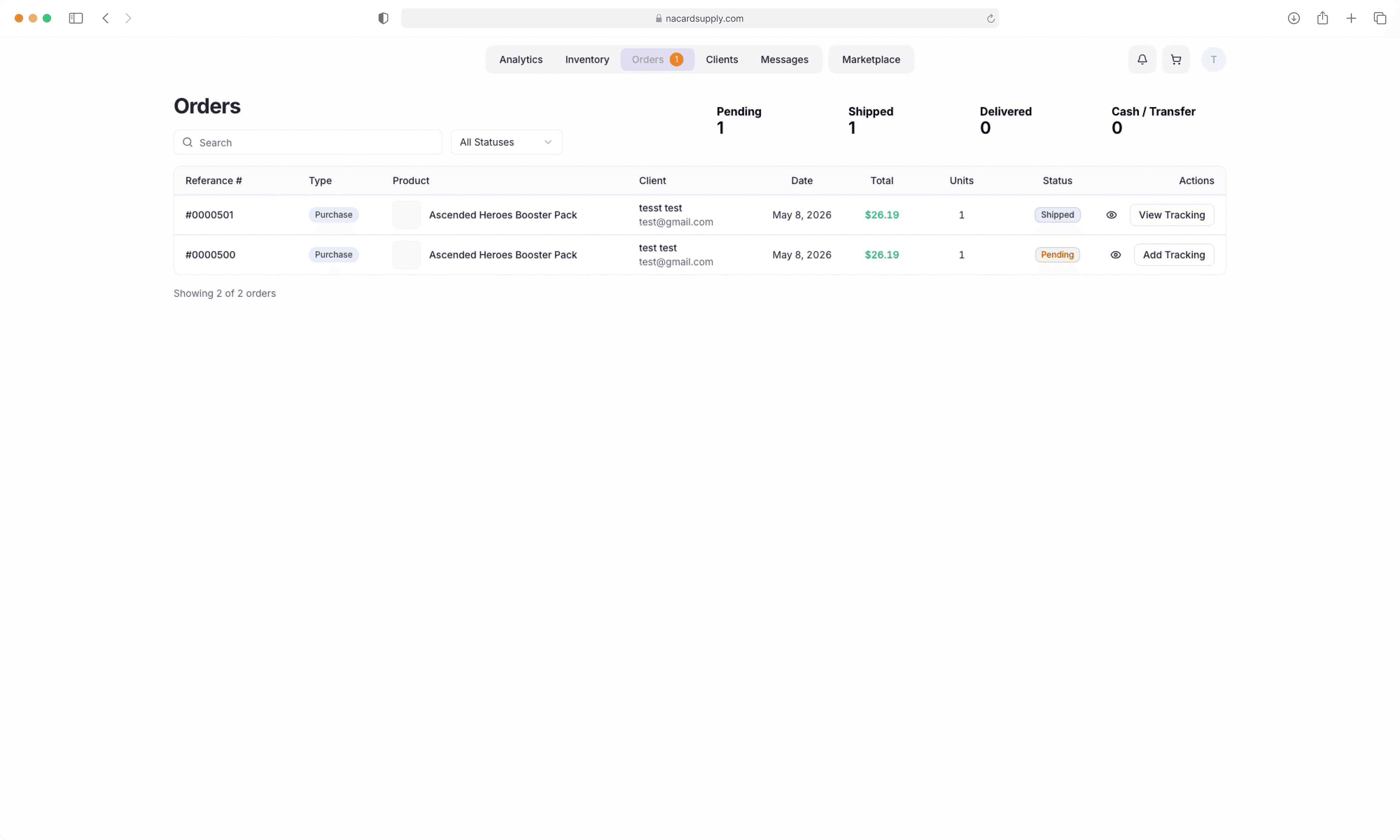The width and height of the screenshot is (1400, 840).
Task: Click the Product column header
Action: tap(411, 180)
